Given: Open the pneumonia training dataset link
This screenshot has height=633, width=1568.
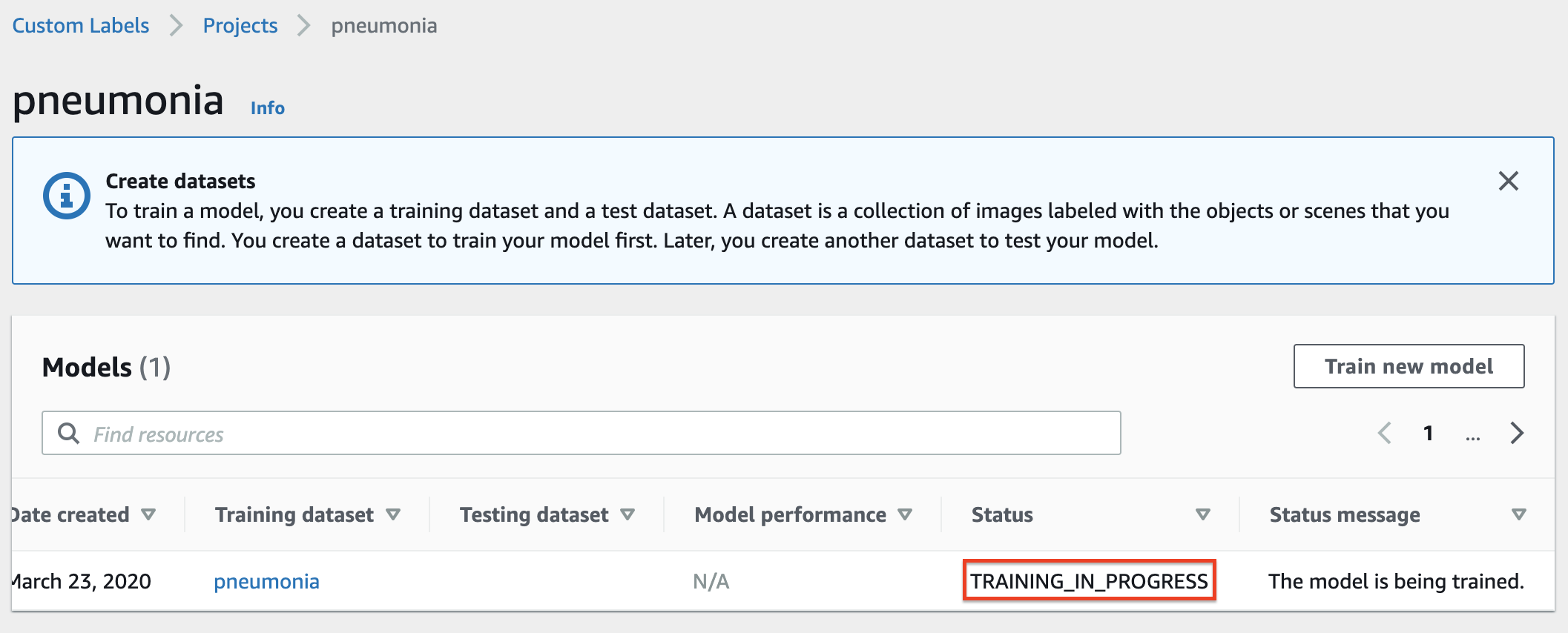Looking at the screenshot, I should tap(266, 581).
